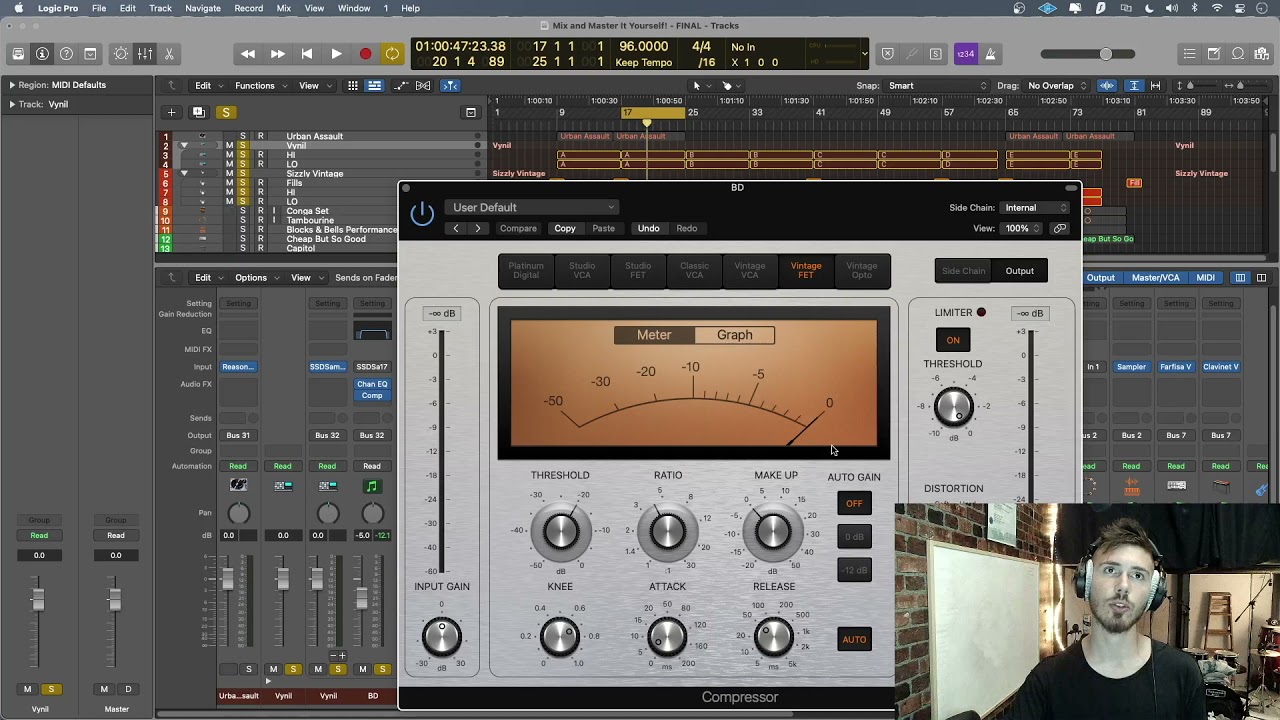
Task: Open the Snap Smart dropdown
Action: coord(938,86)
